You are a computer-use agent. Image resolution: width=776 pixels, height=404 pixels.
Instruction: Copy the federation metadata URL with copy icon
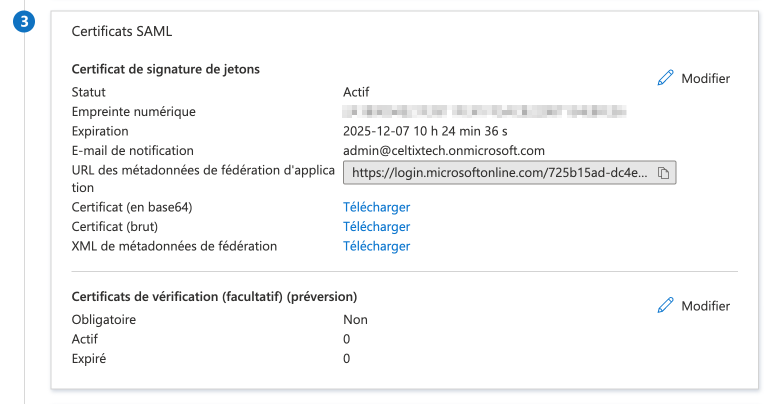coord(664,173)
